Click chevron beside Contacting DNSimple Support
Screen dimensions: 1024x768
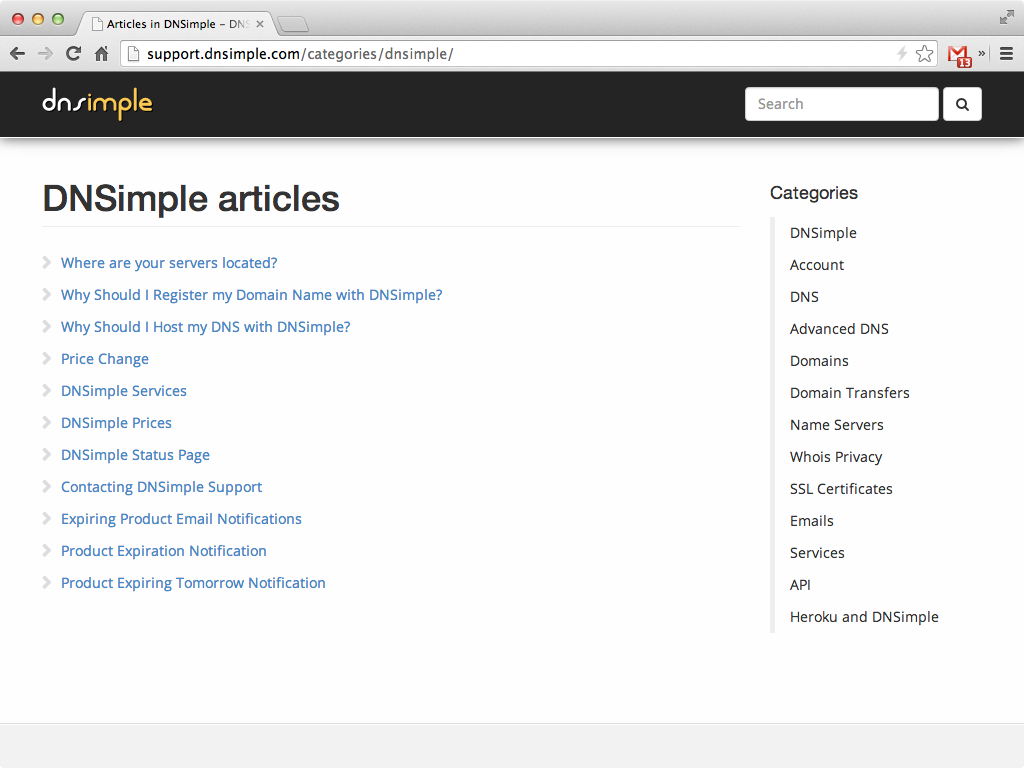(x=46, y=487)
